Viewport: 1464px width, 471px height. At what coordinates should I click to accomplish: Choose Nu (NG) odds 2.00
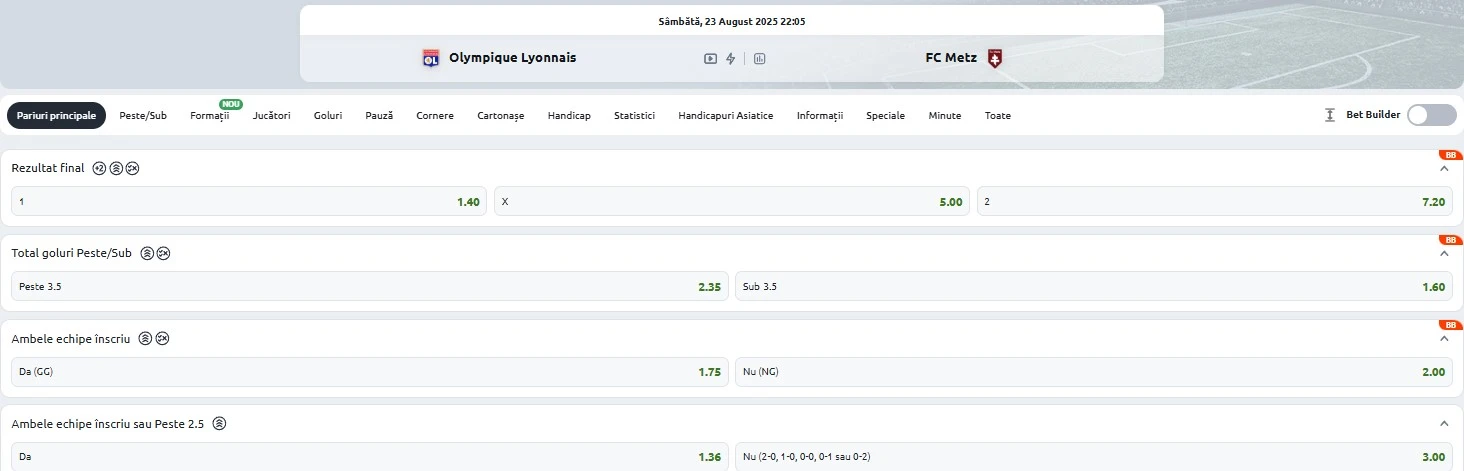[x=1094, y=372]
